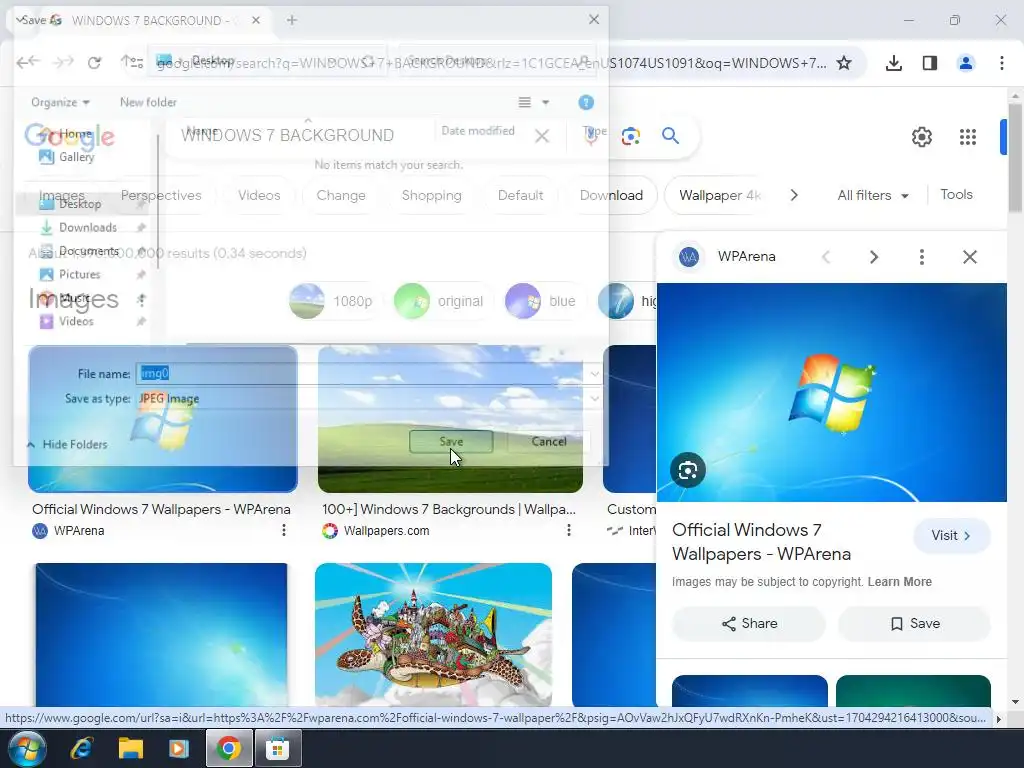Open Google apps grid
Screen dimensions: 1024x768
click(968, 136)
